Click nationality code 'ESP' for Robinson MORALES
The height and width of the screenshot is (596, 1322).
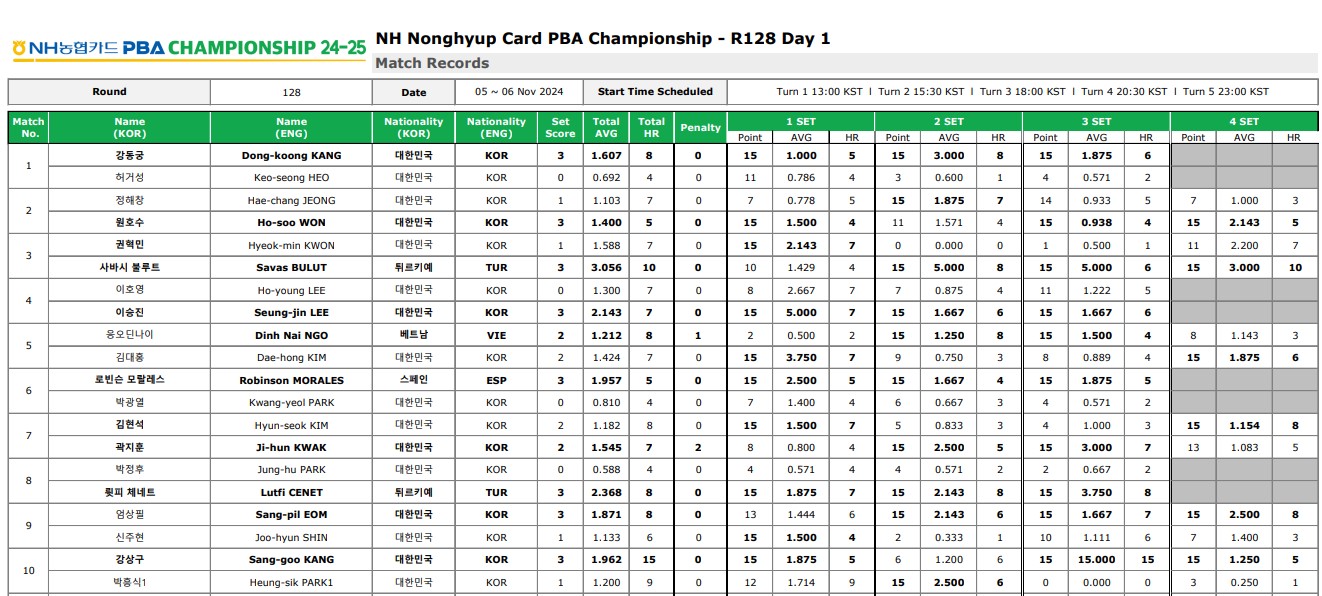click(496, 380)
